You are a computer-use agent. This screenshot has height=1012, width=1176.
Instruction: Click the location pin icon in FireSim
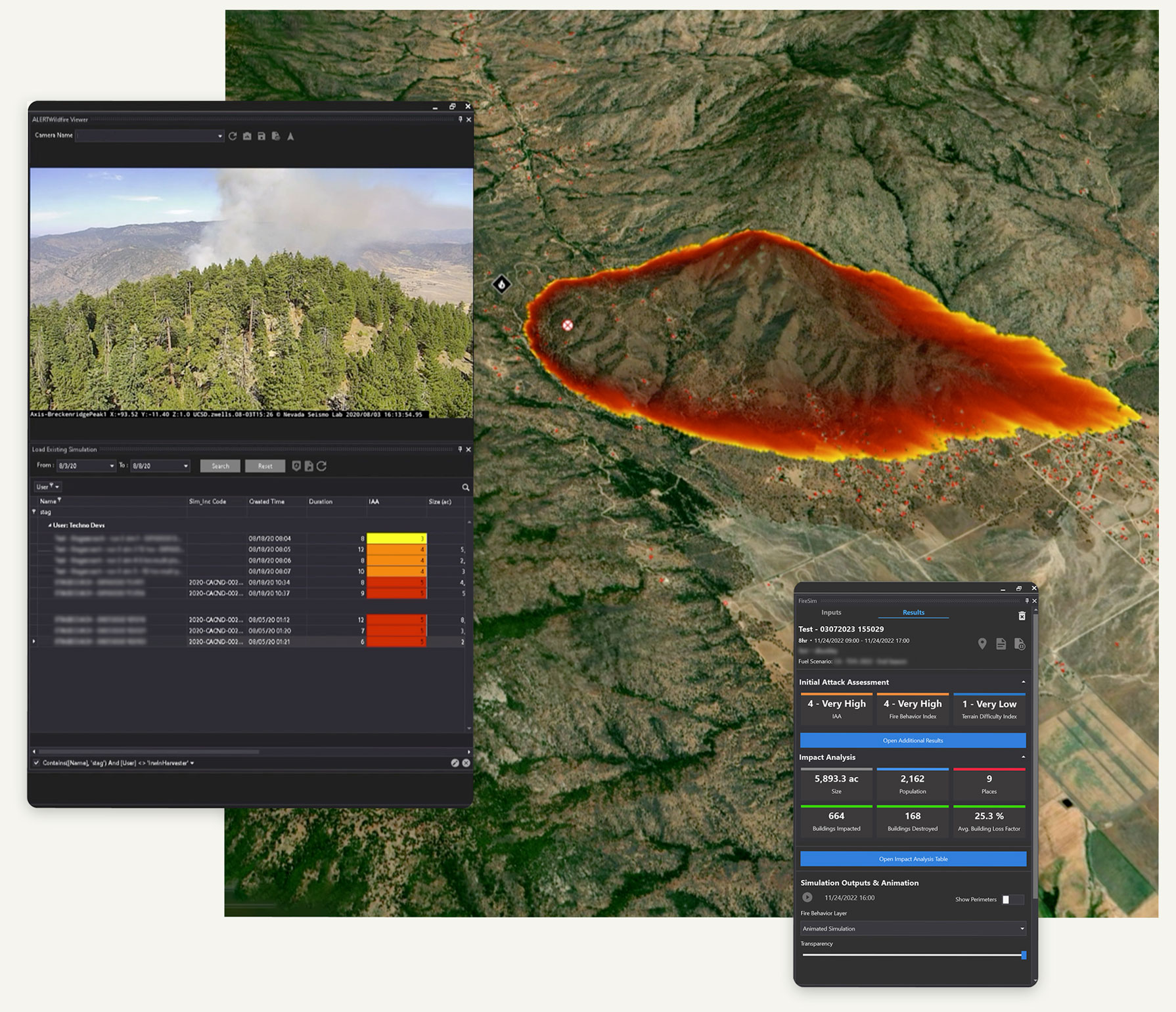point(982,644)
